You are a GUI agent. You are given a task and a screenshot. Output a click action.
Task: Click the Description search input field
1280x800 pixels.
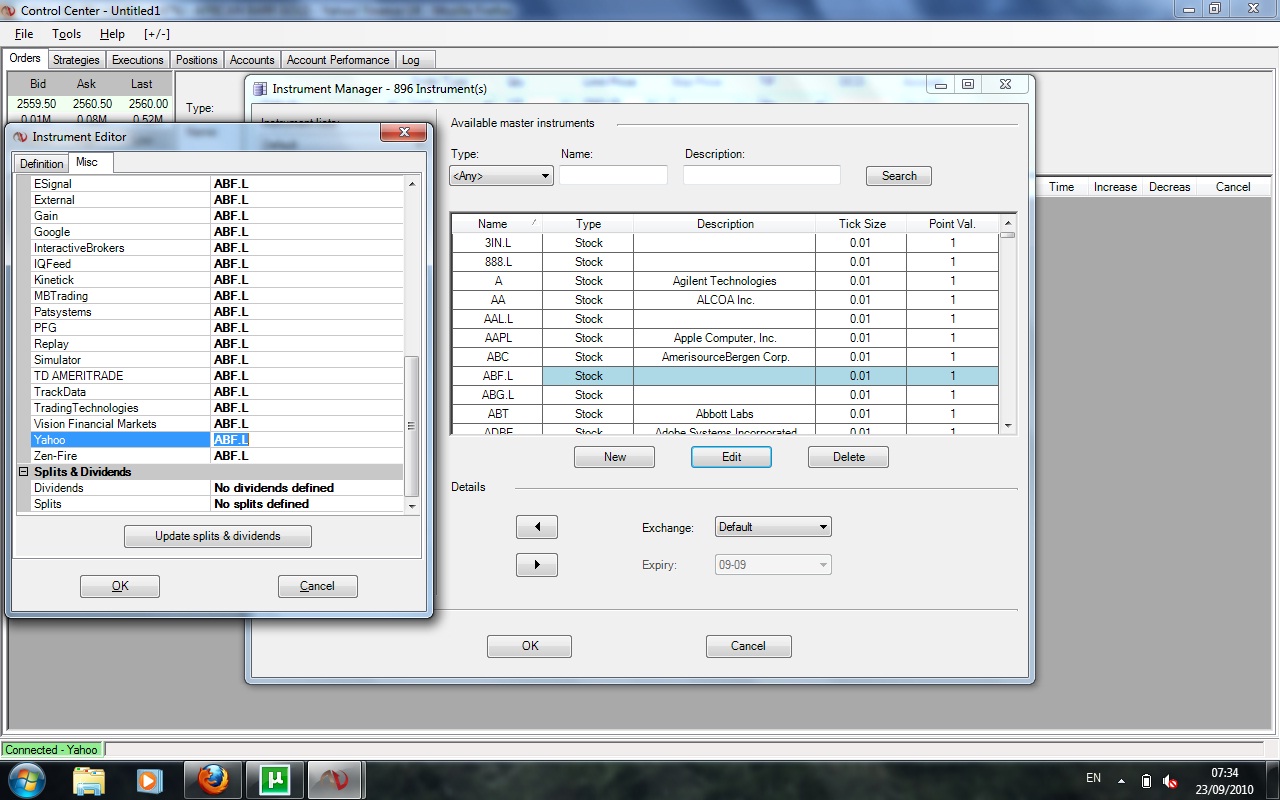point(762,175)
